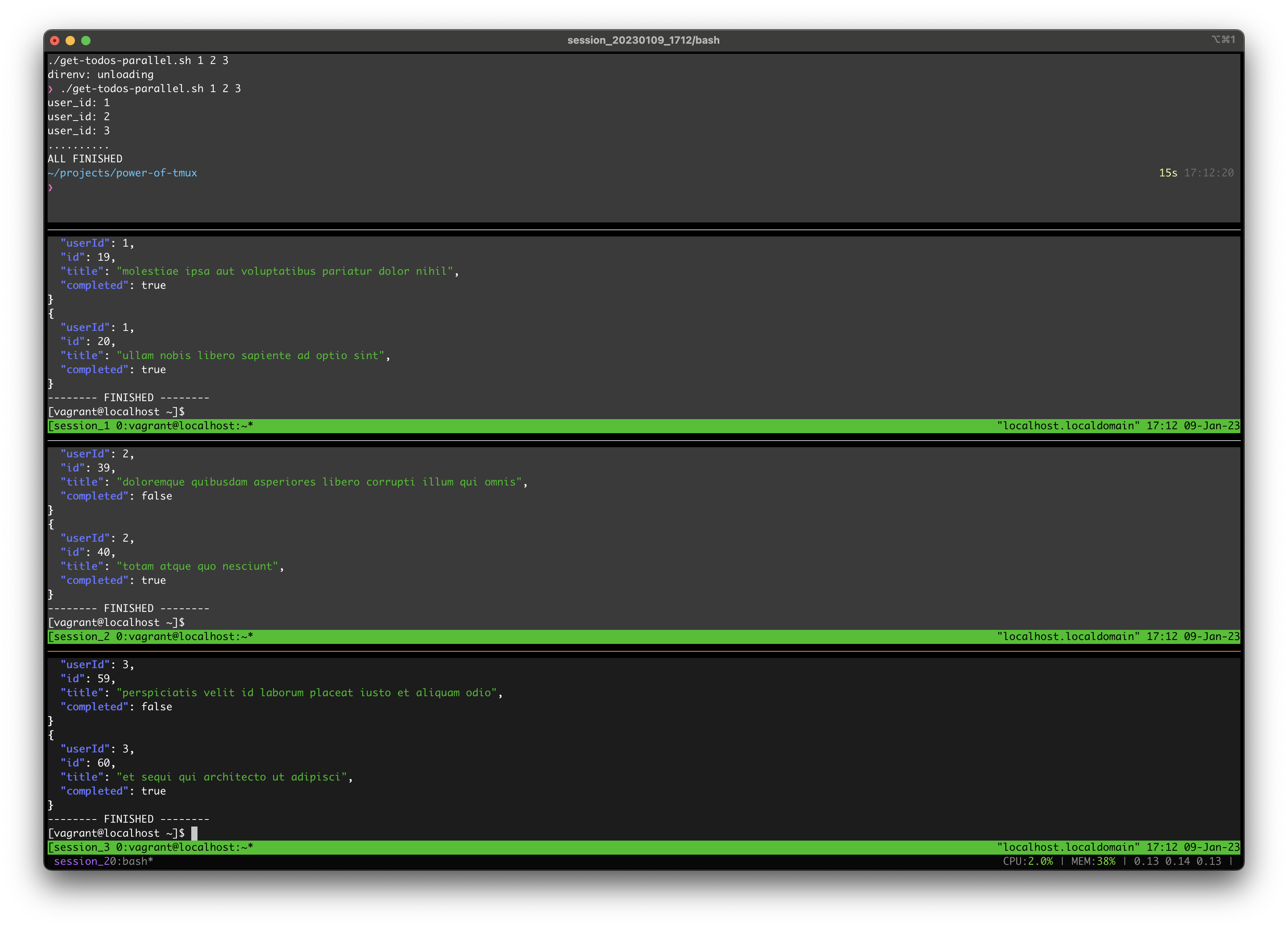
Task: Click the FINISHED line in the session_1 pane
Action: [x=129, y=398]
